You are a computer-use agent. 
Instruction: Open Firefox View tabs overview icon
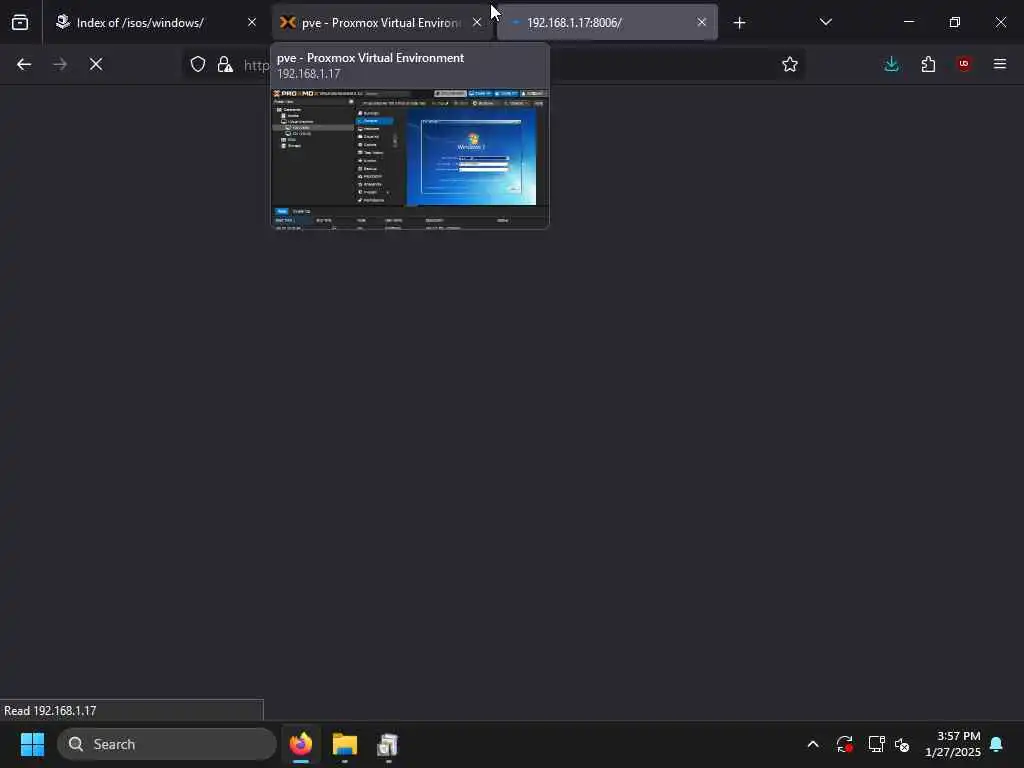20,22
